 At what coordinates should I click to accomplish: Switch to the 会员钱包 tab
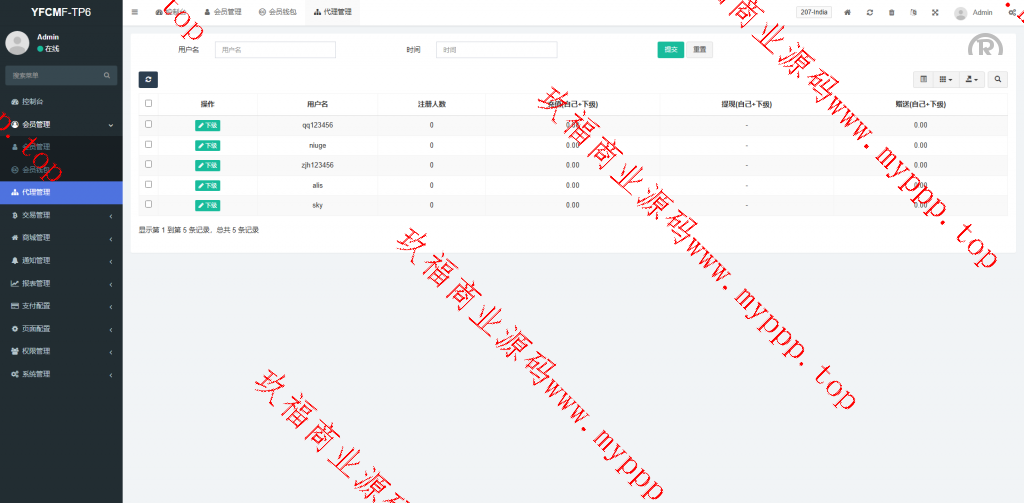277,12
